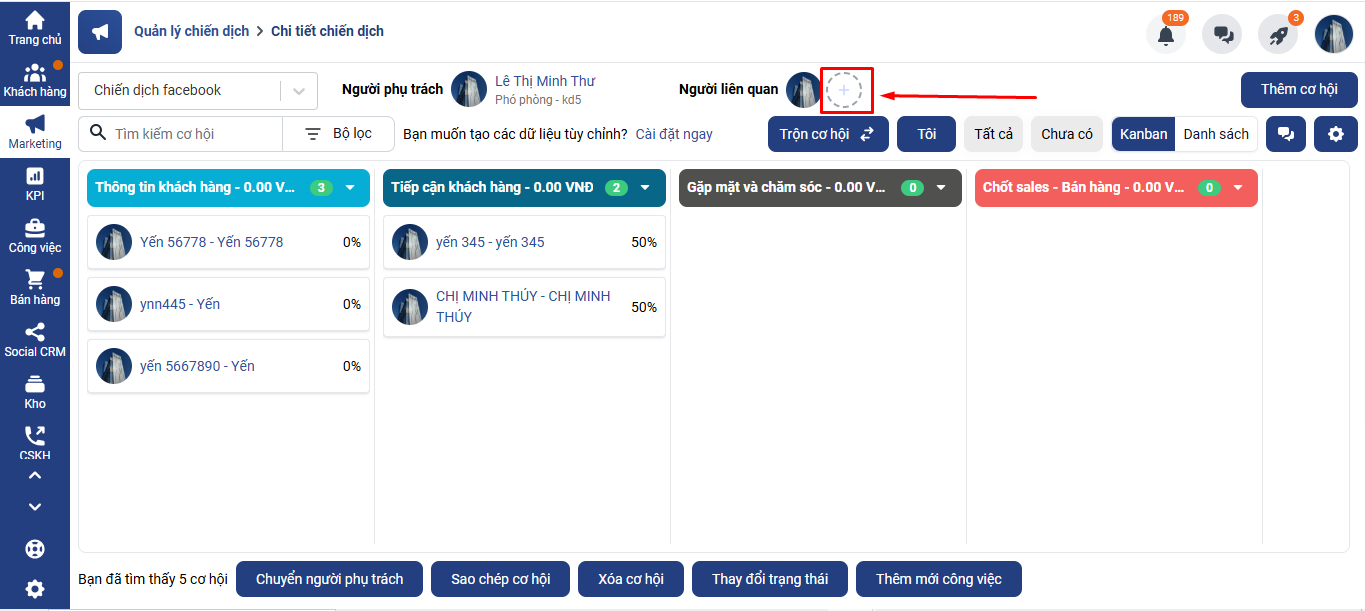Click the notification bell icon

click(1165, 35)
